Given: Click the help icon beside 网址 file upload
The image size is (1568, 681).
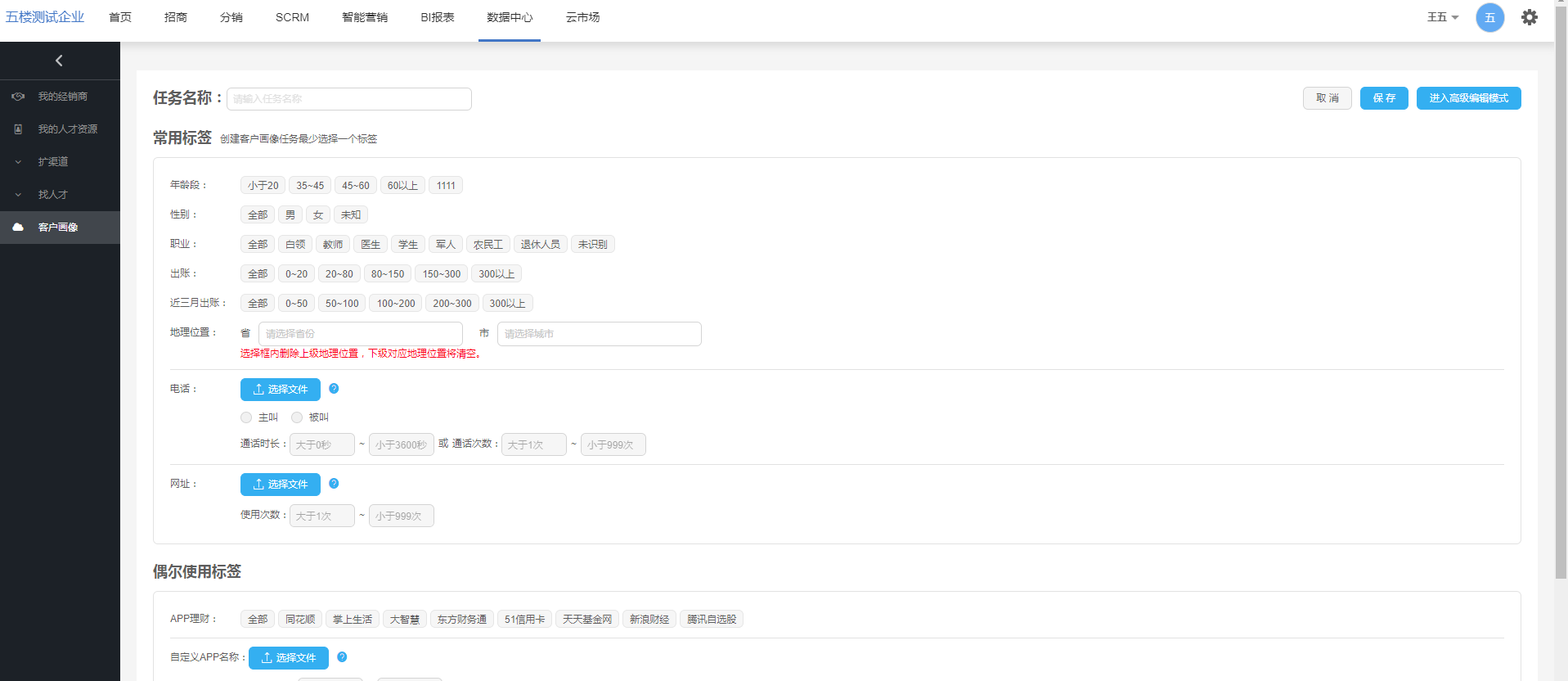Looking at the screenshot, I should pyautogui.click(x=334, y=484).
